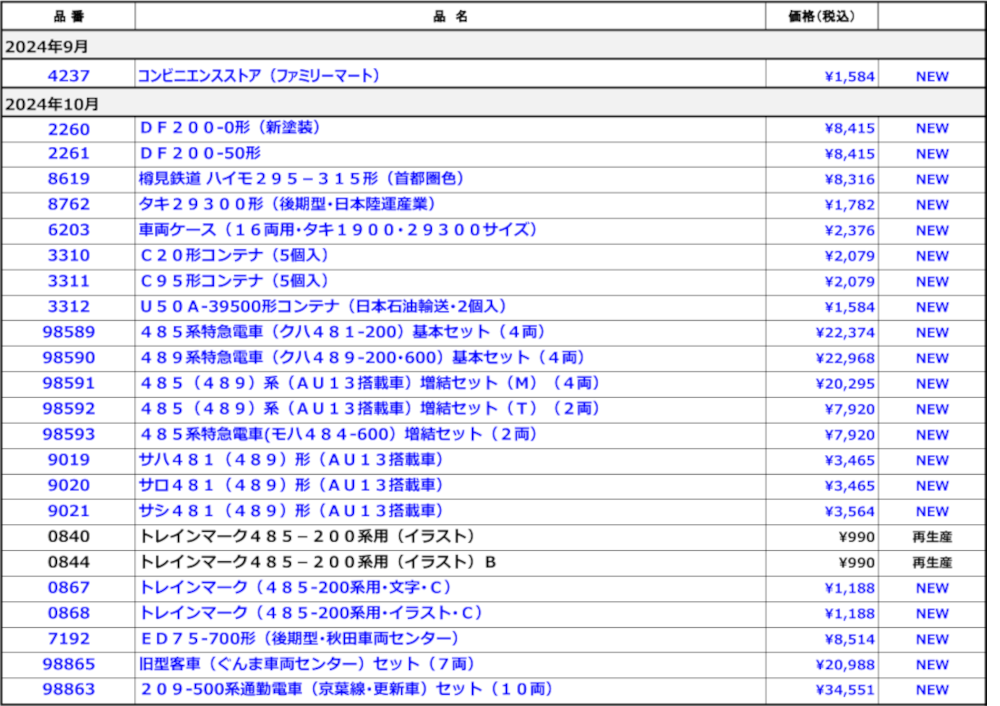Image resolution: width=1000 pixels, height=706 pixels.
Task: Select product number 0840 text
Action: click(68, 536)
